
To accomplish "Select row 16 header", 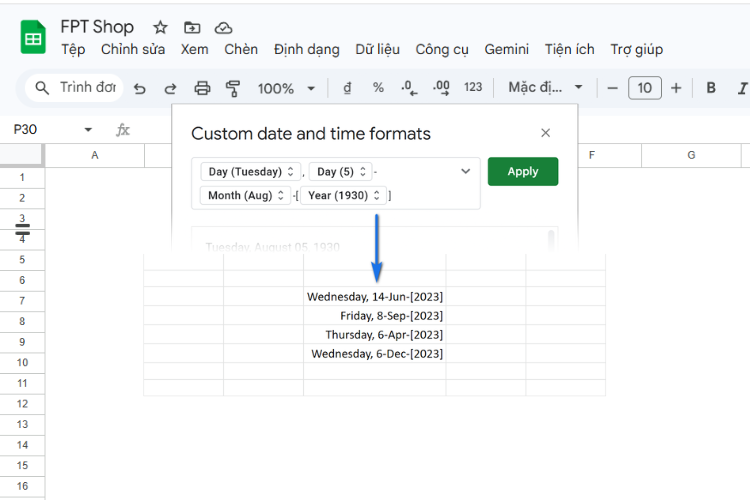I will click(x=22, y=486).
